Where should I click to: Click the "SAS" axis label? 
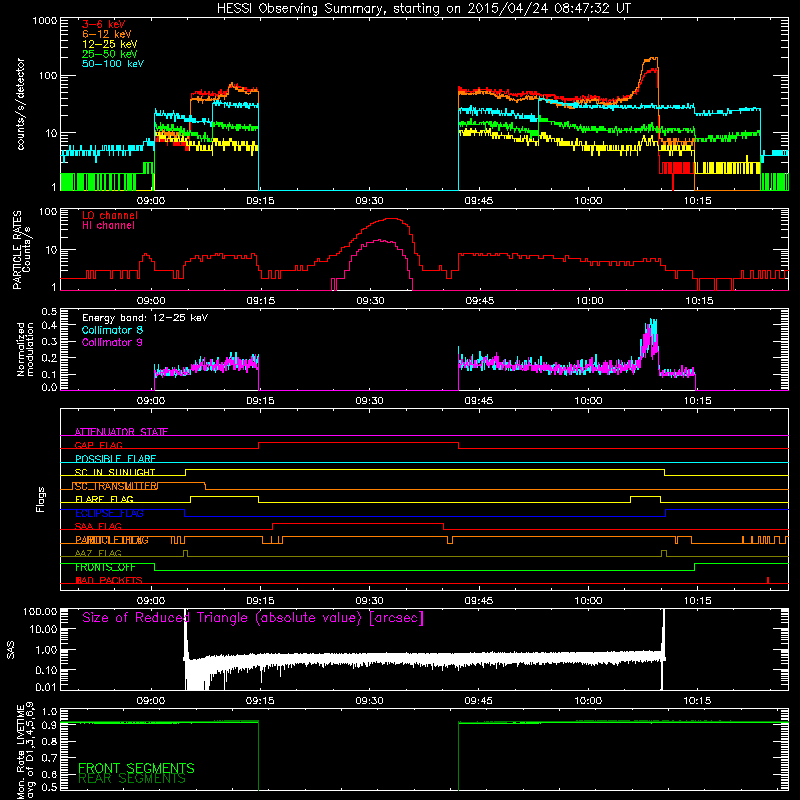[10, 650]
